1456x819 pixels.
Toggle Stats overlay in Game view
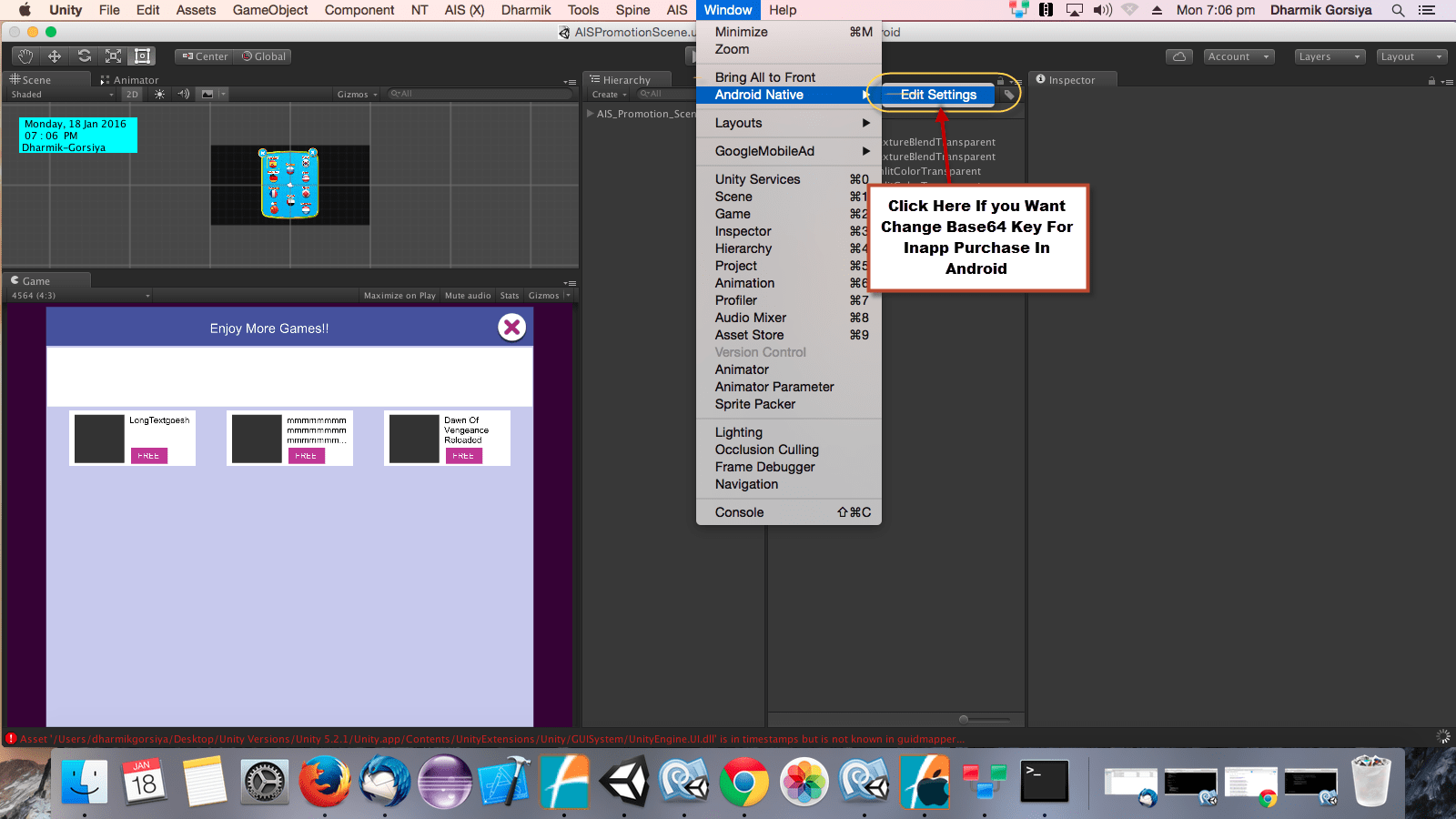click(x=510, y=295)
